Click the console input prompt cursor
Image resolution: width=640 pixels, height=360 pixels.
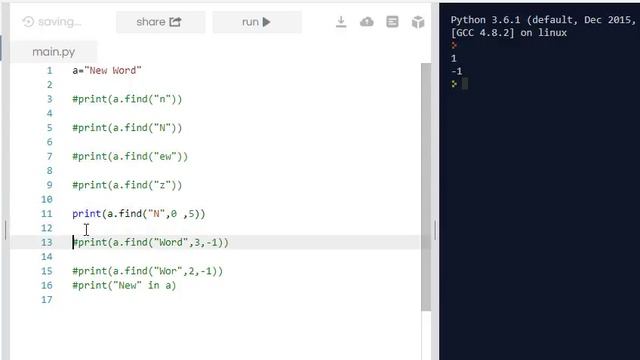(464, 84)
